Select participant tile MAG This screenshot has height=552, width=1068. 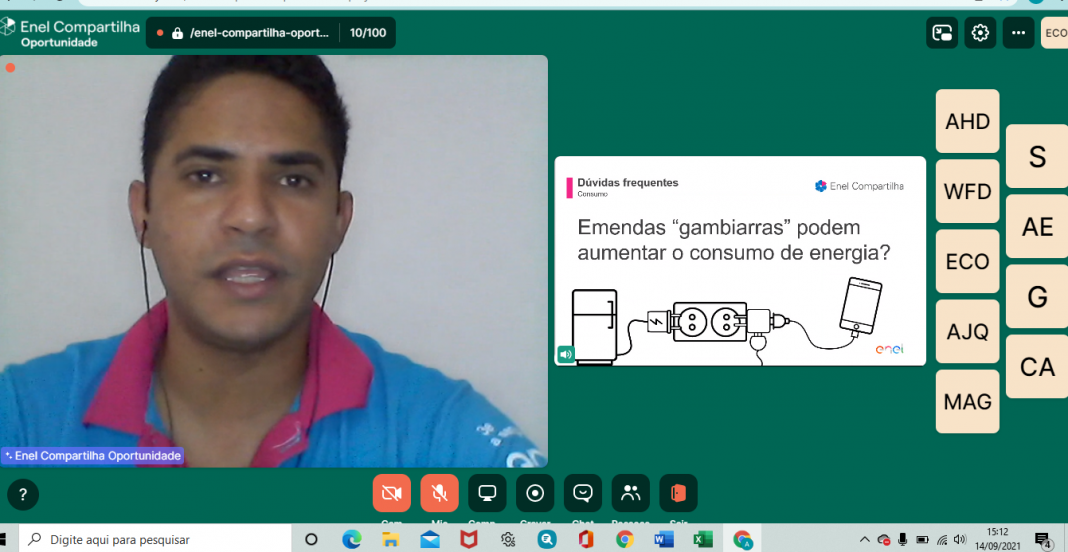click(x=967, y=402)
